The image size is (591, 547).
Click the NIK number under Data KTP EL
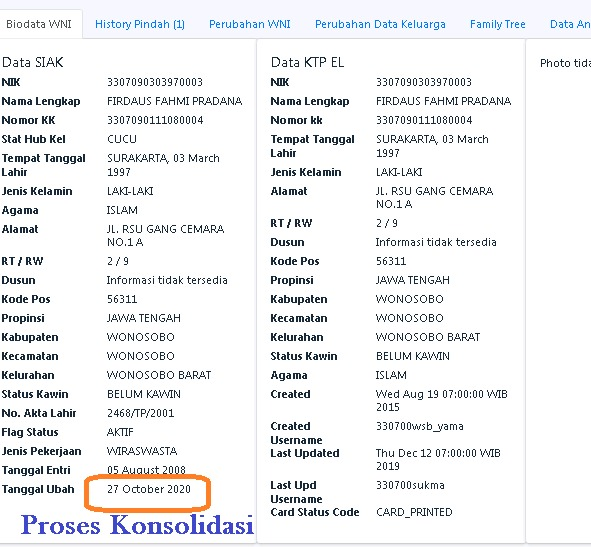[x=424, y=82]
